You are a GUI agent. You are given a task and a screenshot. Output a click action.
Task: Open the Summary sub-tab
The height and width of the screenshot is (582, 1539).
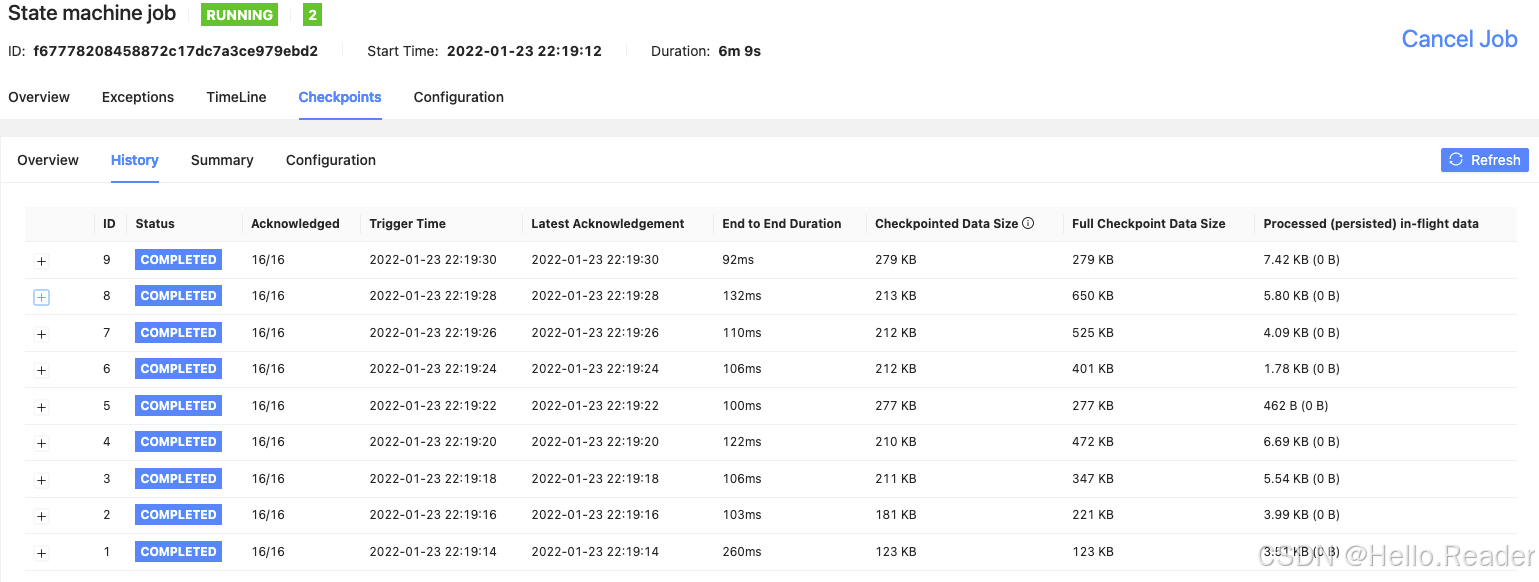pos(221,160)
